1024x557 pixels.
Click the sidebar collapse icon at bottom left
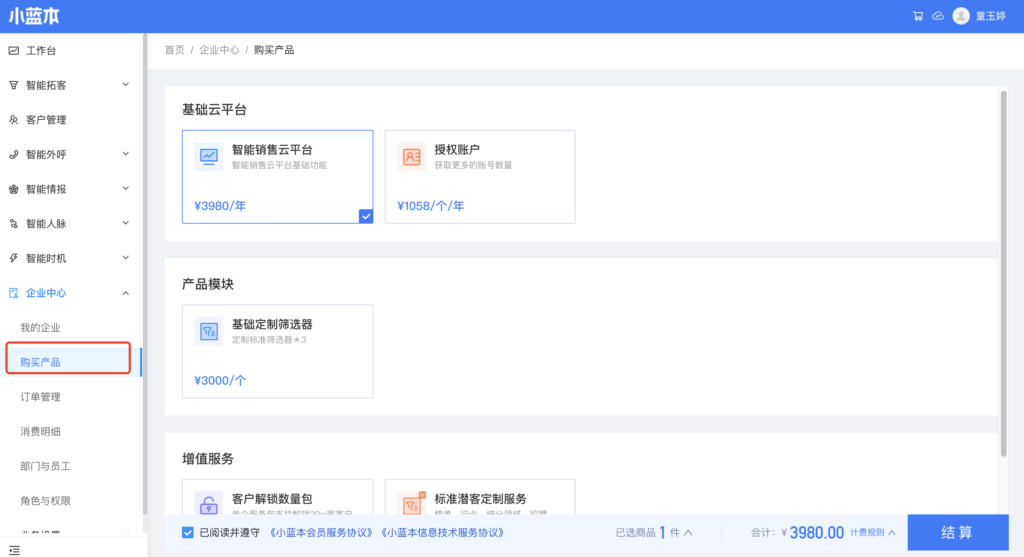pos(14,549)
